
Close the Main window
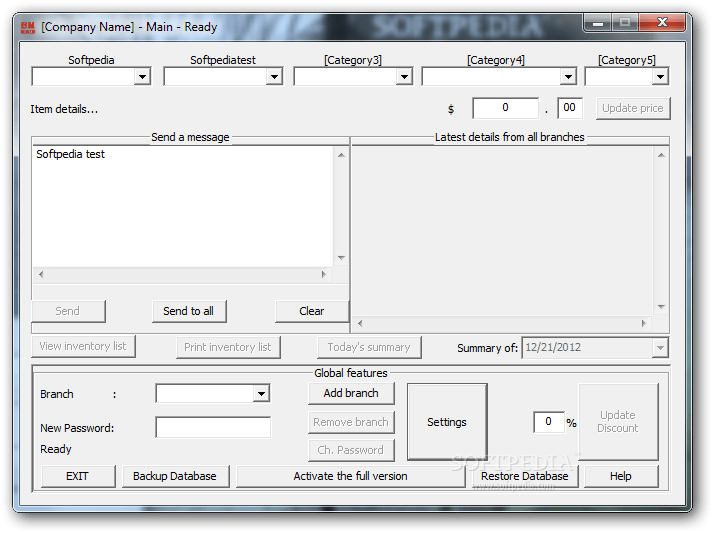663,22
